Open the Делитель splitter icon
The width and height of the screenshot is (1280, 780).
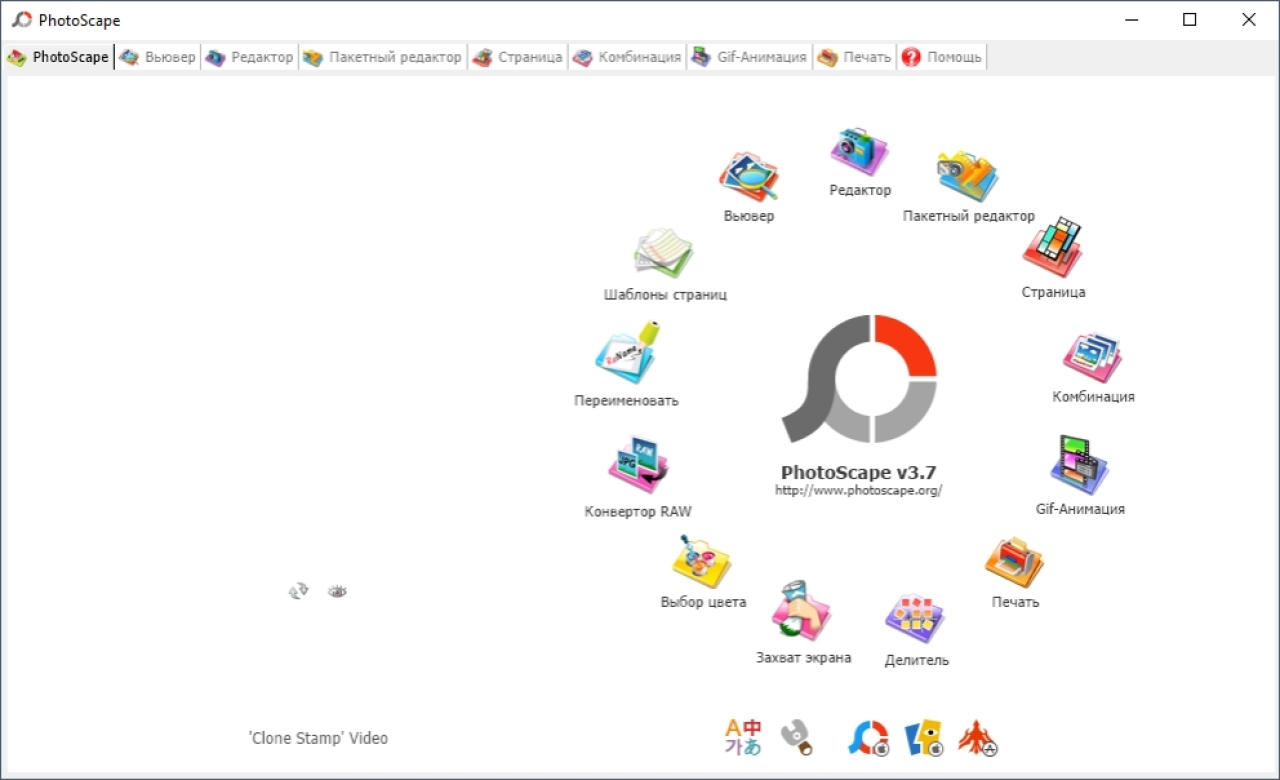click(916, 620)
